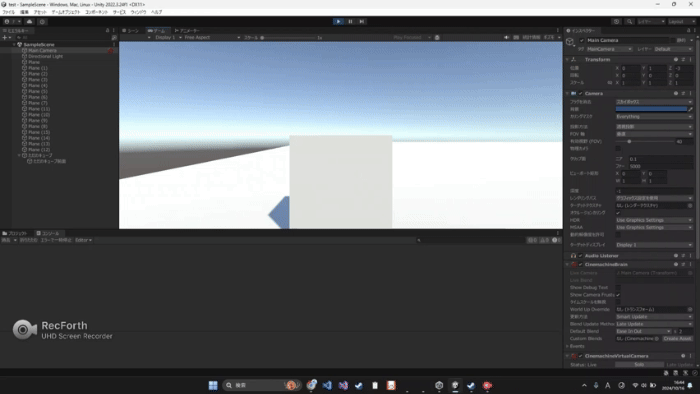Toggle the Main Camera active checkbox
Image resolution: width=700 pixels, height=394 pixels.
tap(582, 40)
